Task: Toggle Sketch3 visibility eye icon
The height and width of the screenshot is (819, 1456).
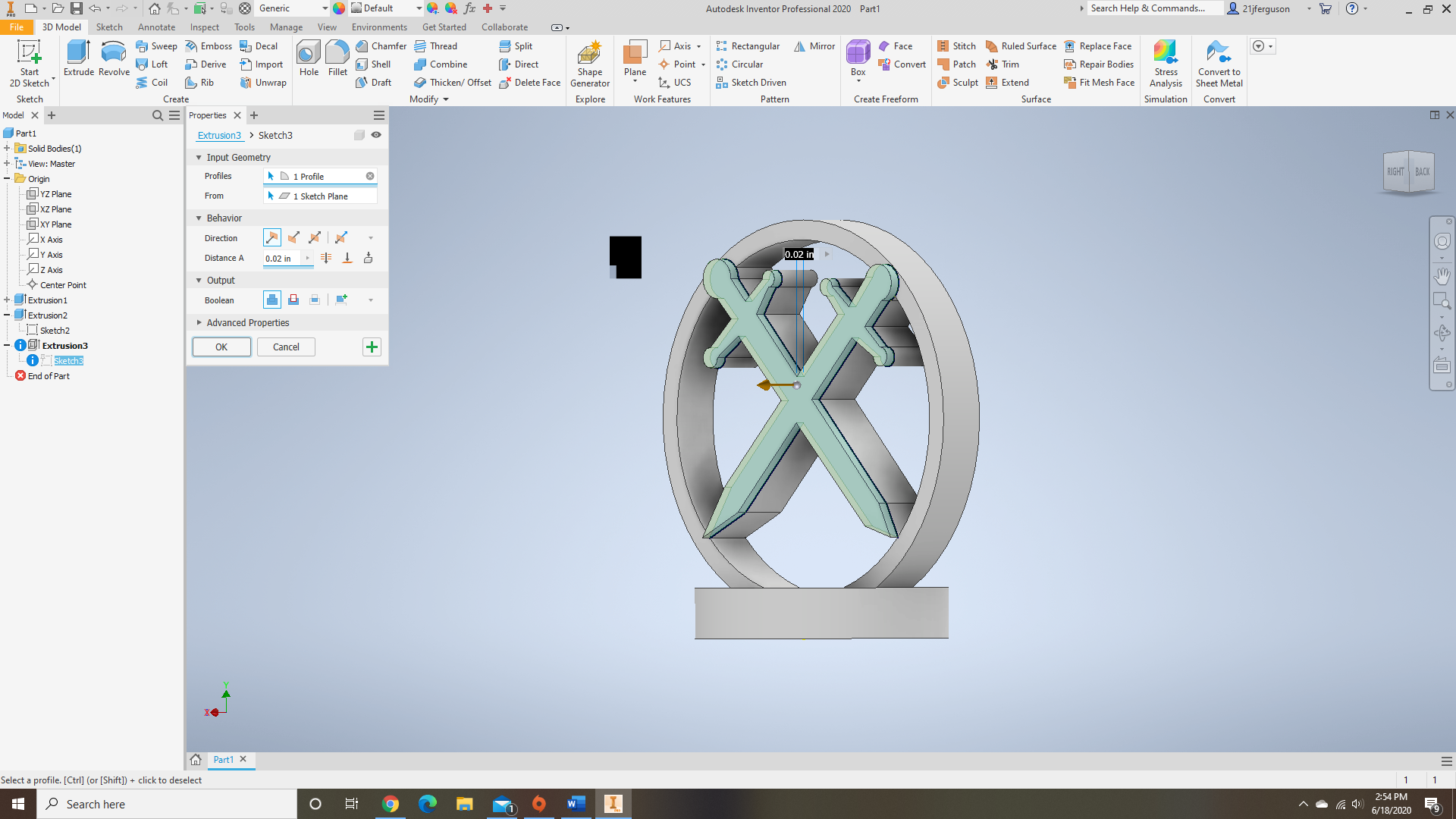Action: [x=376, y=135]
